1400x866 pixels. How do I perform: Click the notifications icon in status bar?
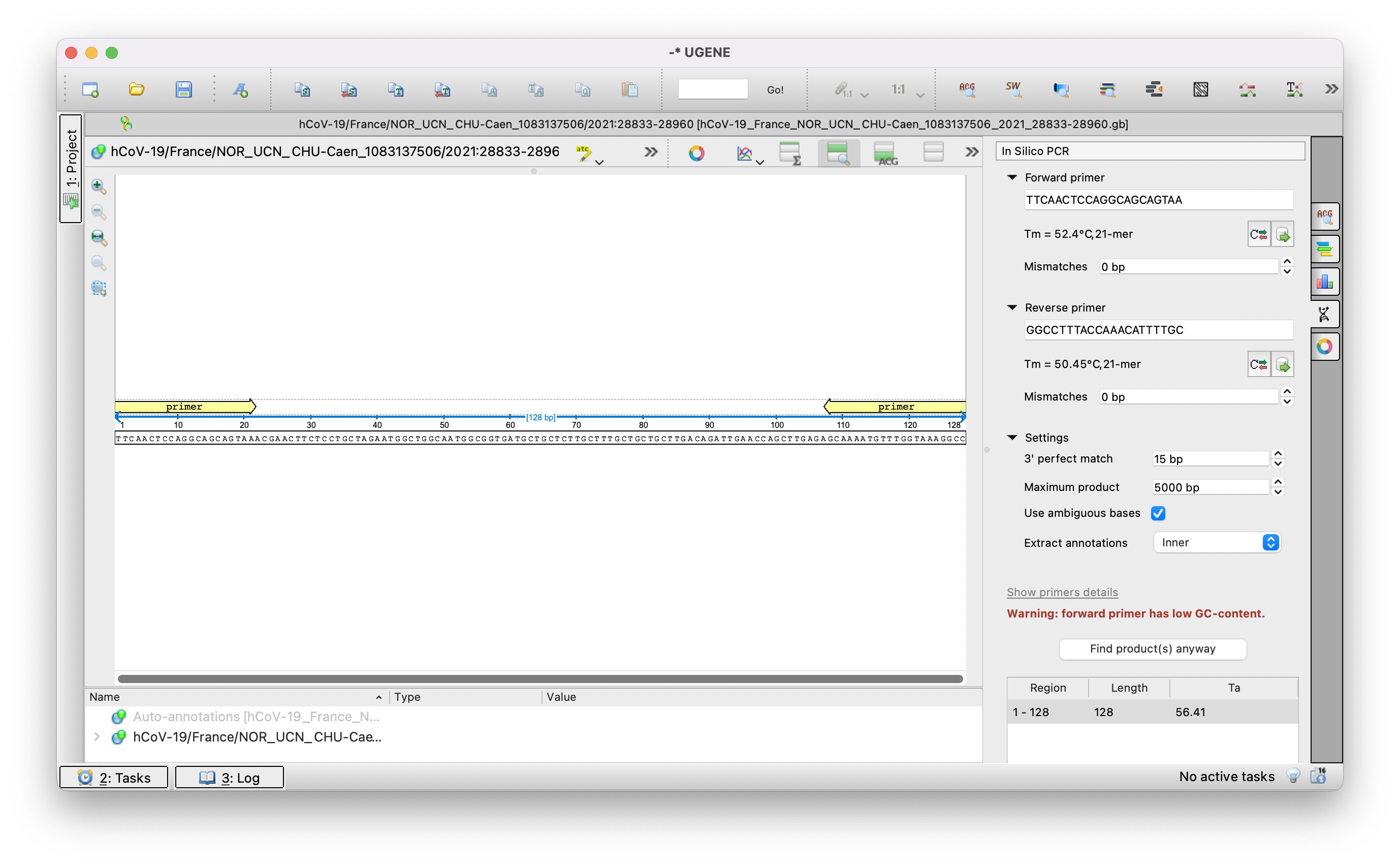click(1318, 776)
